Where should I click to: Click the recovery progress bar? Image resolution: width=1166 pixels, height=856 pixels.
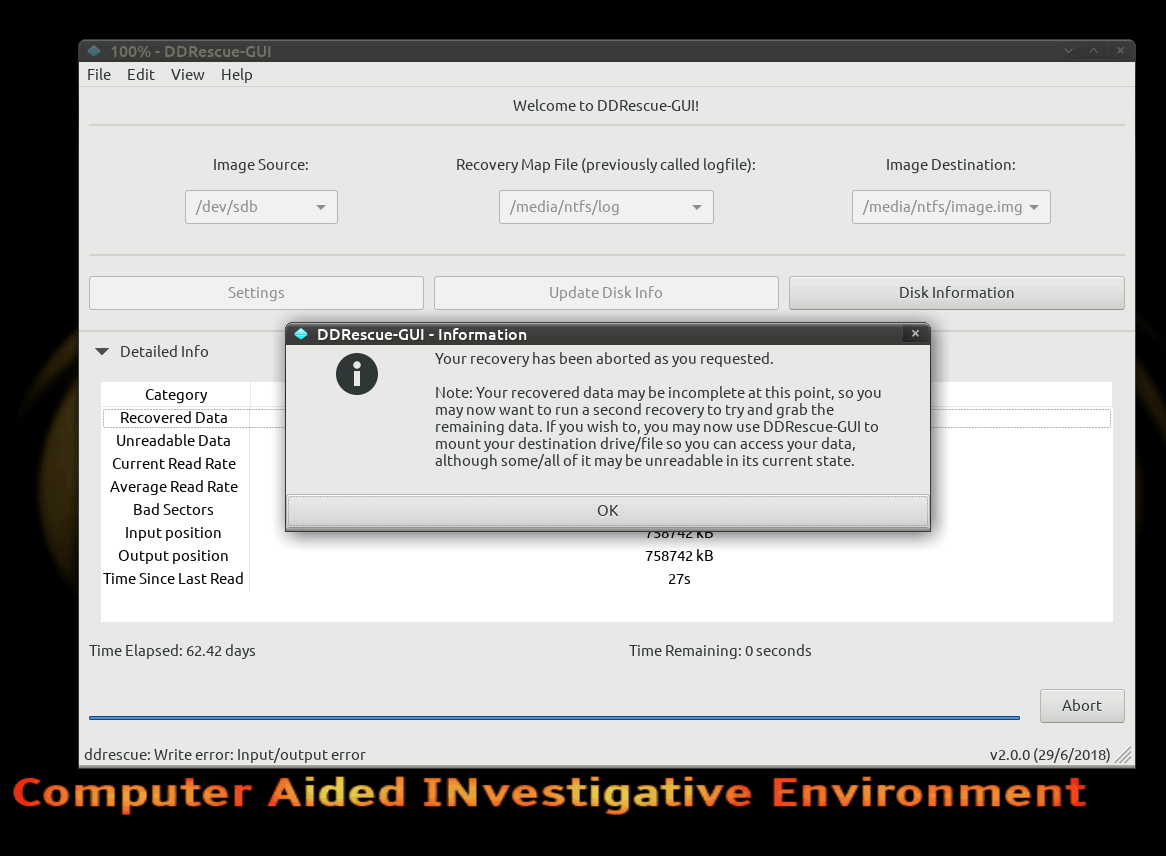(x=554, y=718)
